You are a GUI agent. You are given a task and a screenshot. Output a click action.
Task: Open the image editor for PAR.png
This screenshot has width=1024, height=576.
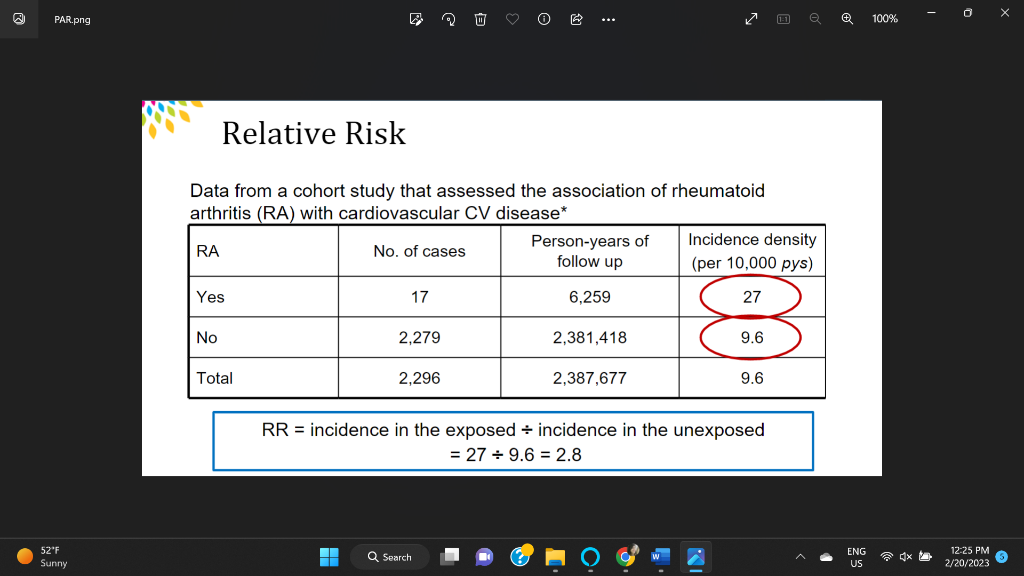[416, 18]
